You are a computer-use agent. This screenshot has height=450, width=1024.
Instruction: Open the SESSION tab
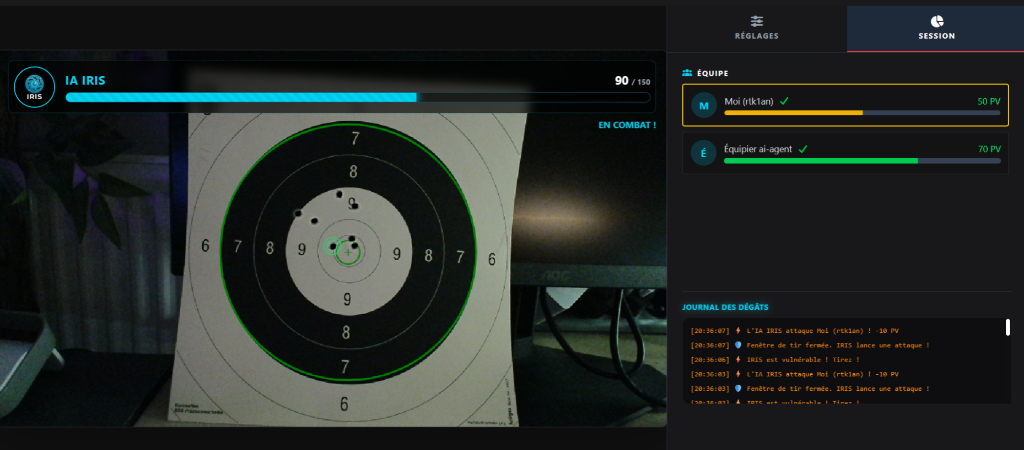click(x=936, y=29)
